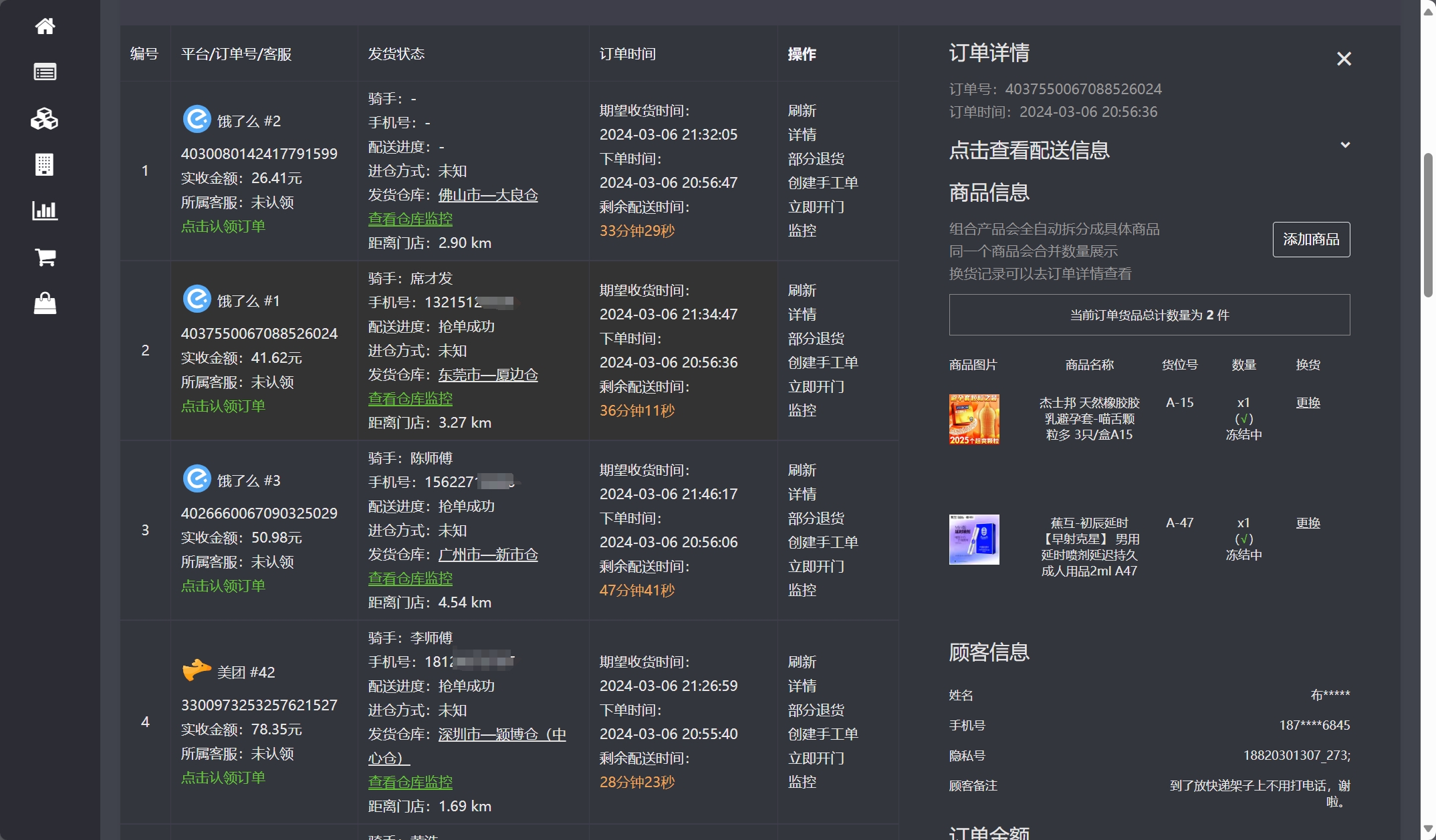
Task: Claim order 4037550067088526024 via 点击认领订单
Action: click(x=223, y=406)
